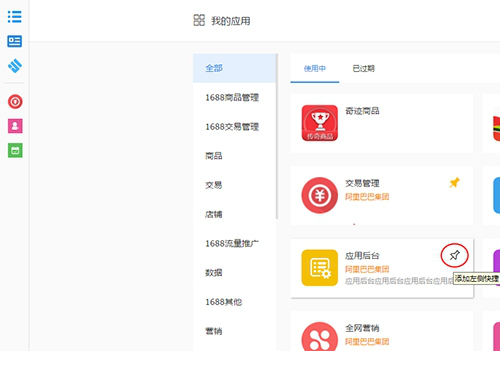Select the 全部 category
This screenshot has height=365, width=500.
pyautogui.click(x=234, y=68)
